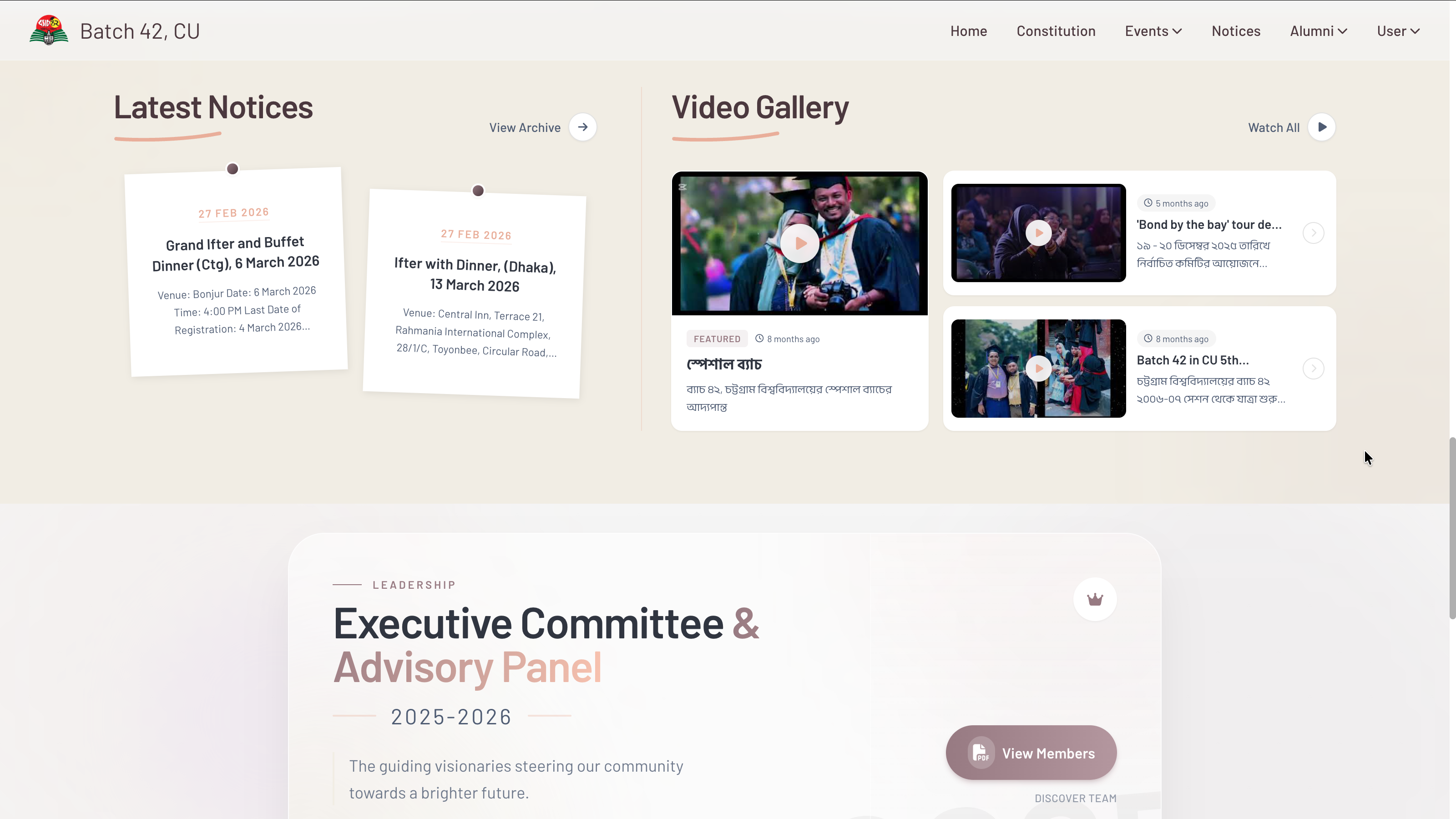Play the Batch 42 in CU 5th video

tap(1038, 369)
